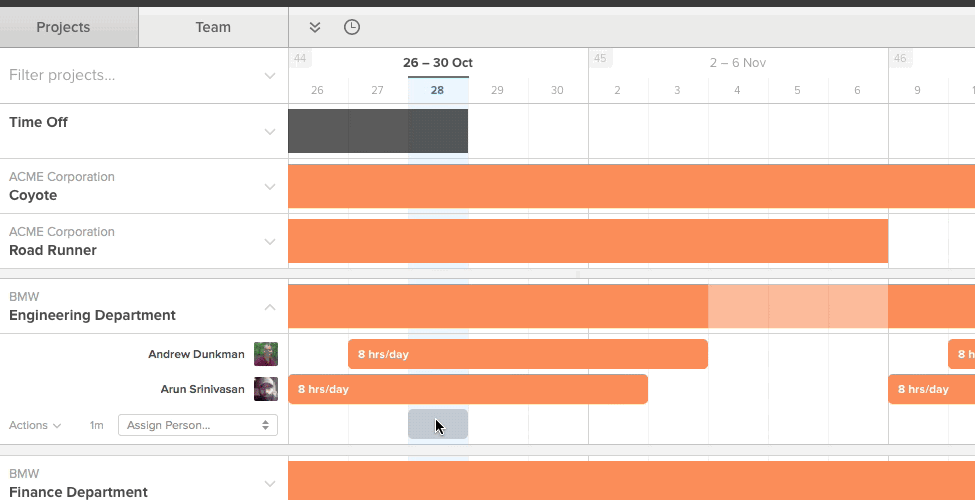Viewport: 975px width, 500px height.
Task: Click the 1m duration label
Action: (96, 425)
